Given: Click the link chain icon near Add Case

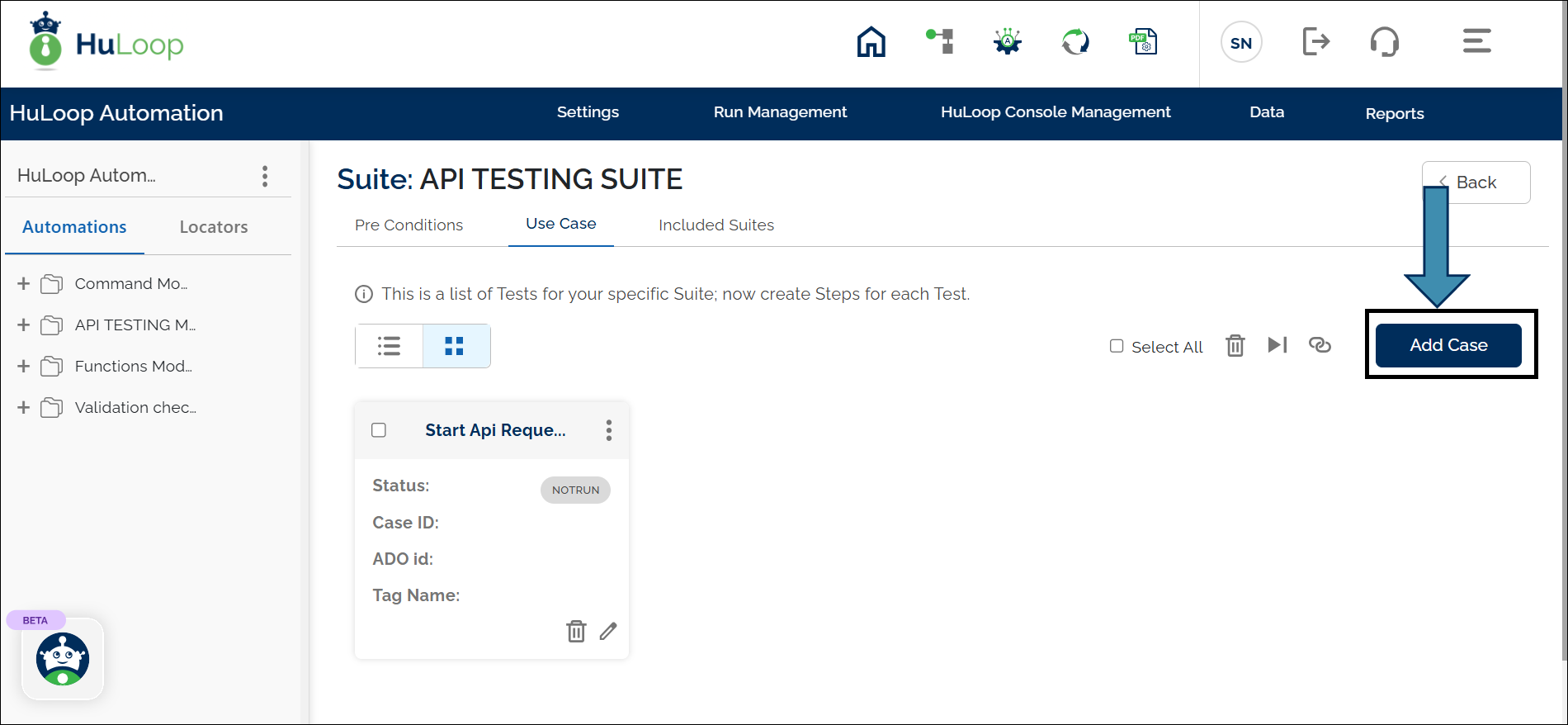Looking at the screenshot, I should click(x=1320, y=345).
